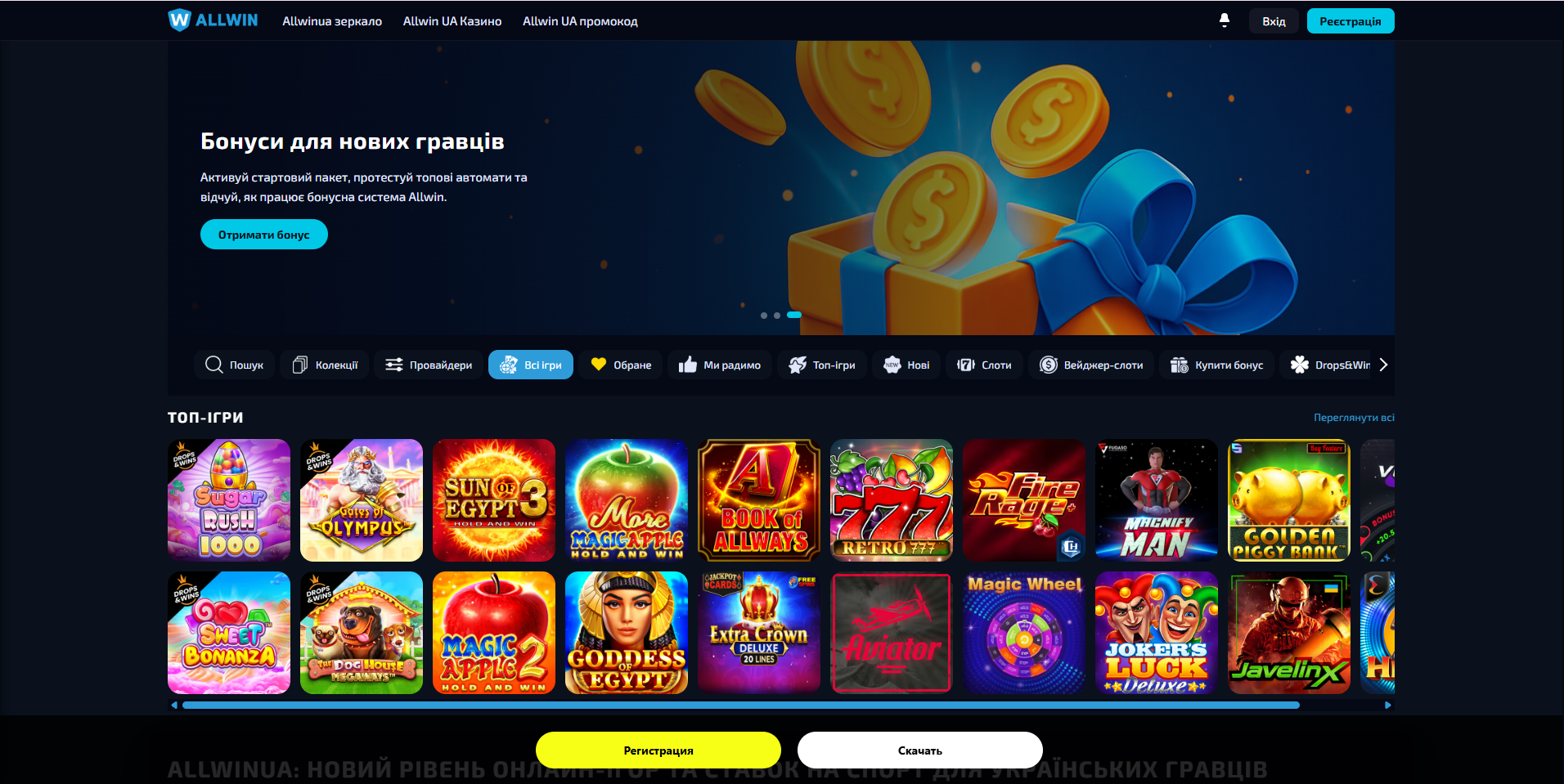Click the notification bell icon
Image resolution: width=1564 pixels, height=784 pixels.
(1224, 20)
